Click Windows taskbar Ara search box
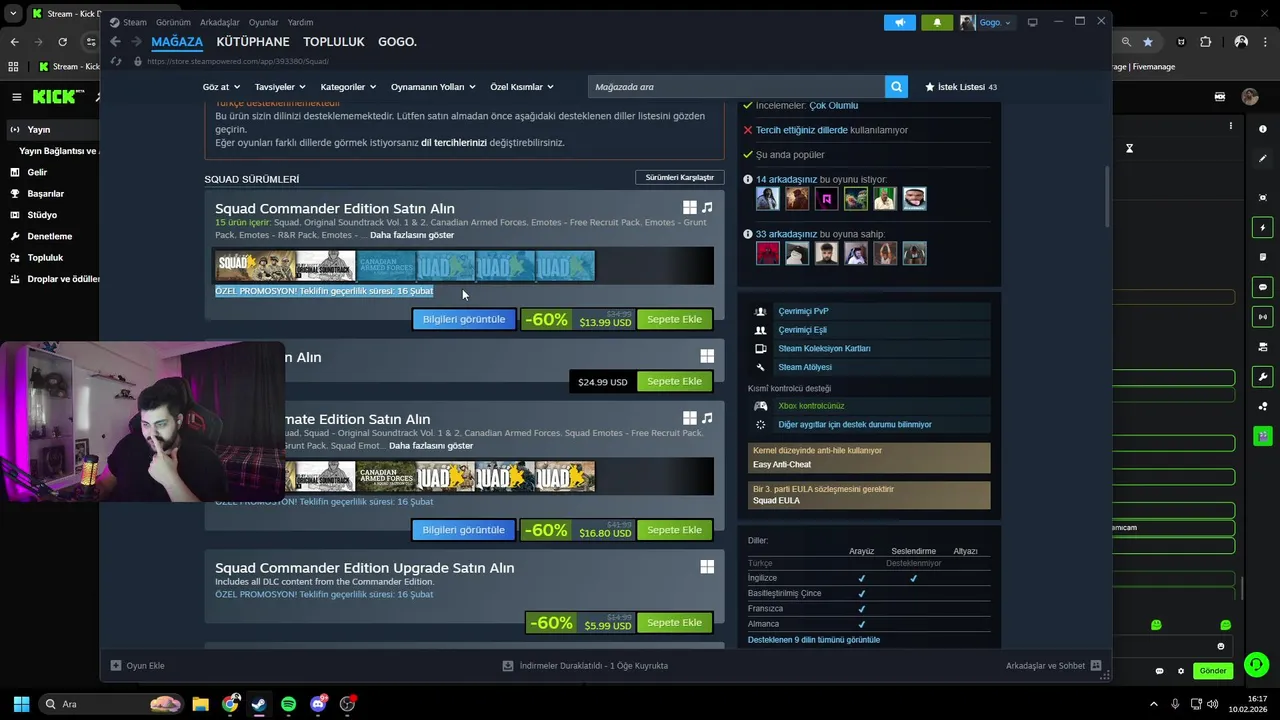 click(x=111, y=704)
